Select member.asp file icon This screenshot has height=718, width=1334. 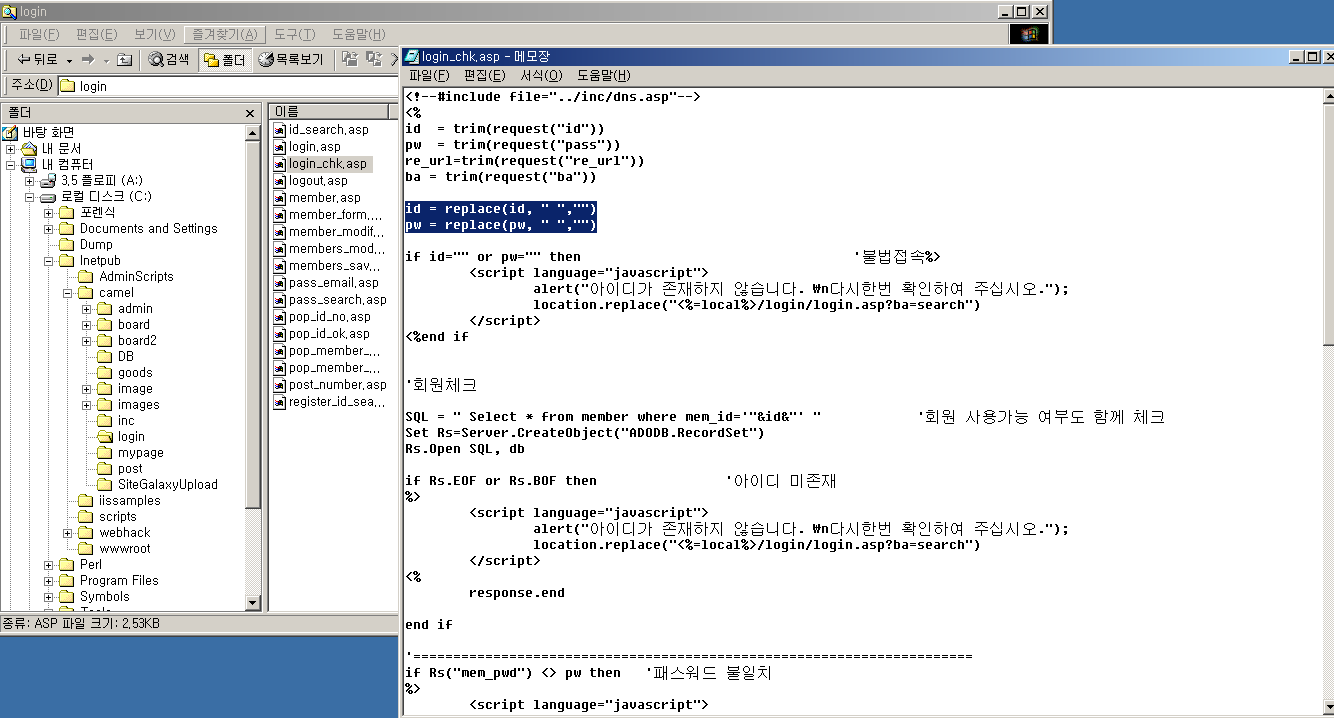tap(280, 198)
